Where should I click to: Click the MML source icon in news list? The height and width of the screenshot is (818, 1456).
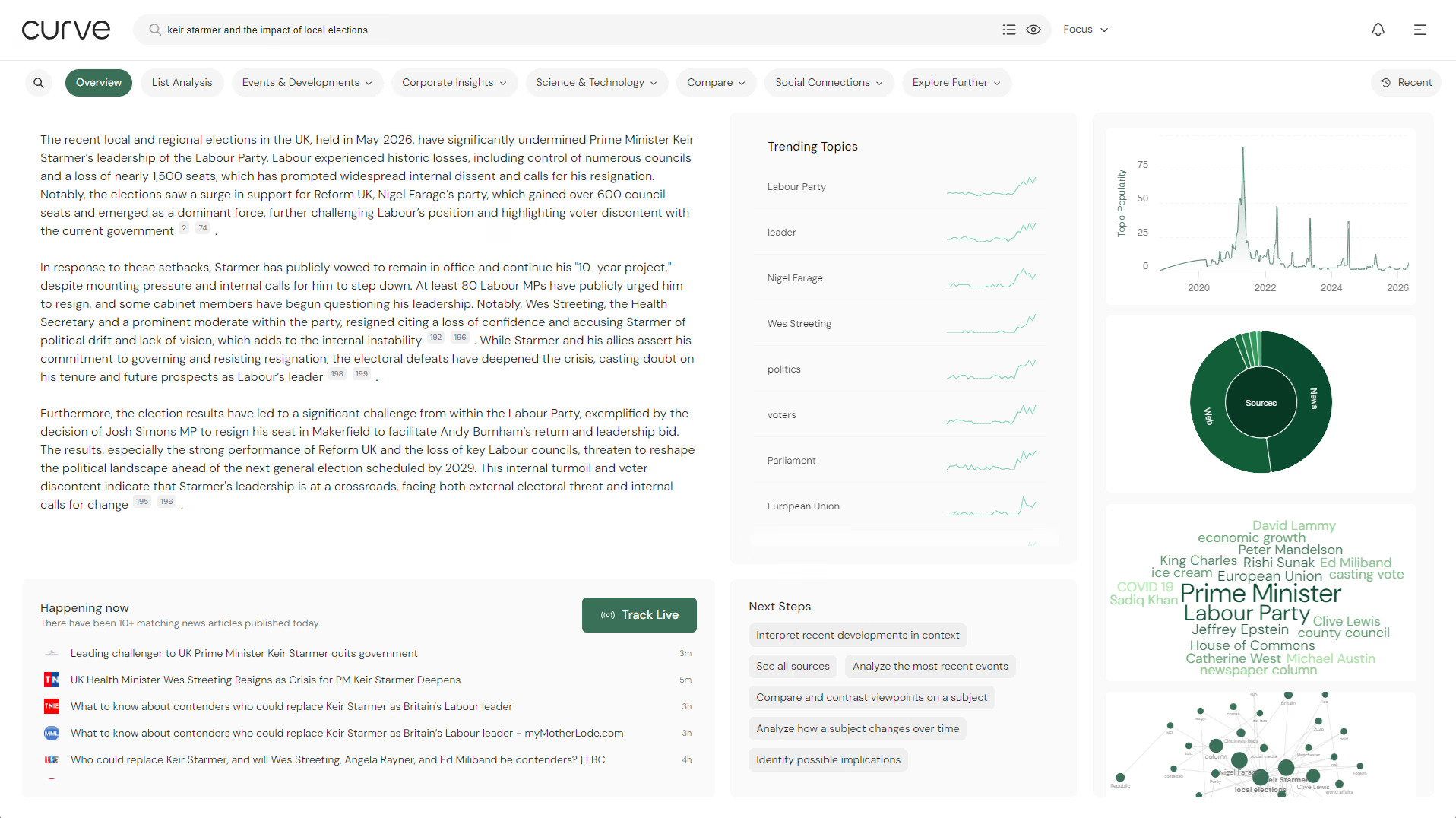pyautogui.click(x=52, y=733)
